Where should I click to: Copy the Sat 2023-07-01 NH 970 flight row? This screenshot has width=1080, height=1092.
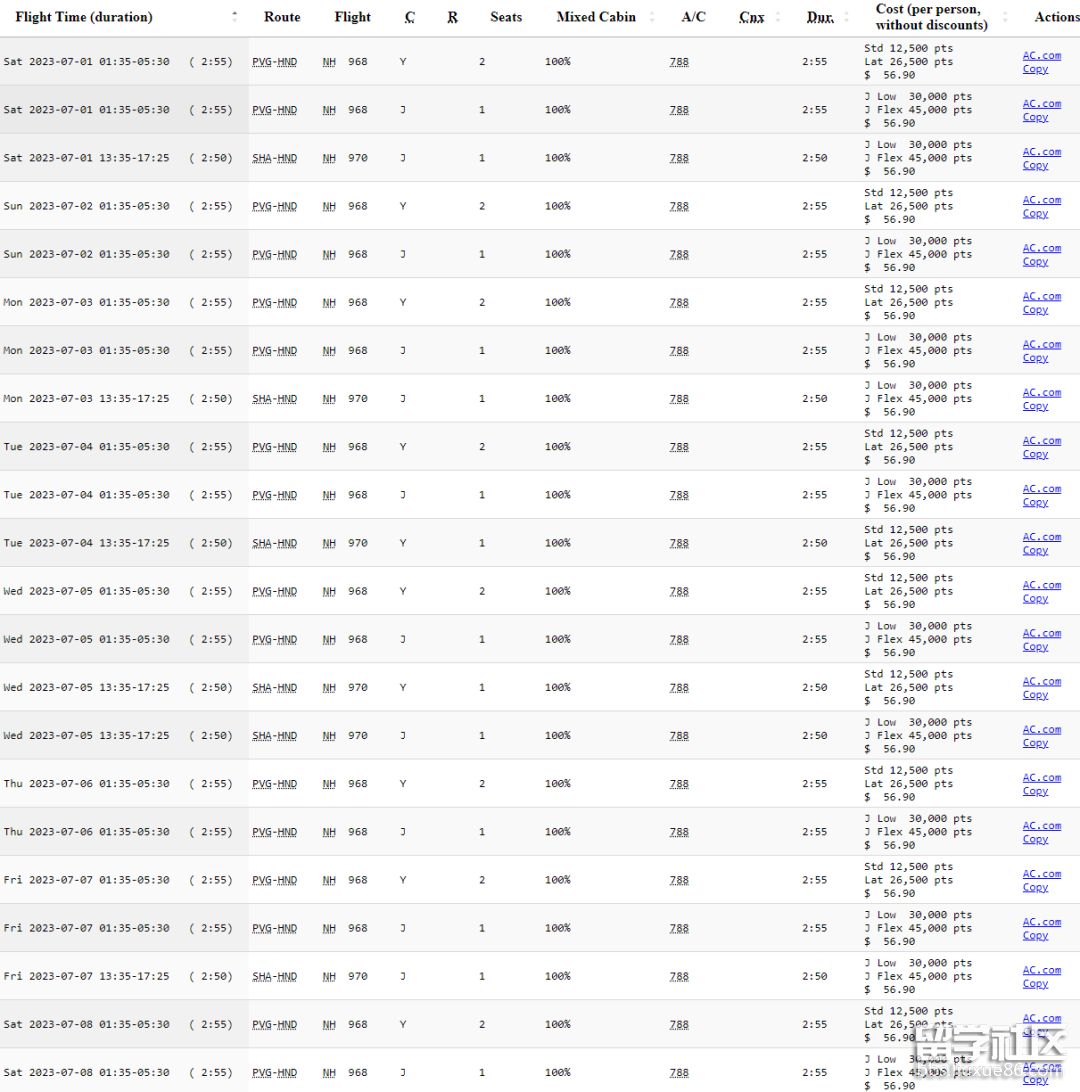[1035, 165]
